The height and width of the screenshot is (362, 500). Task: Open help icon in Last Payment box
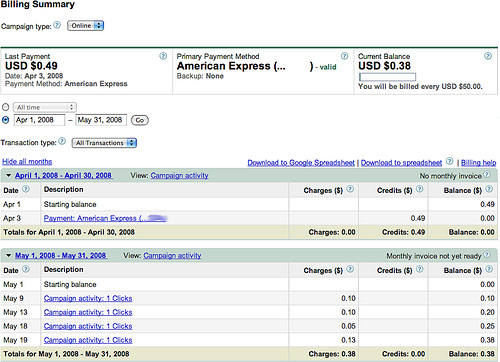click(163, 56)
